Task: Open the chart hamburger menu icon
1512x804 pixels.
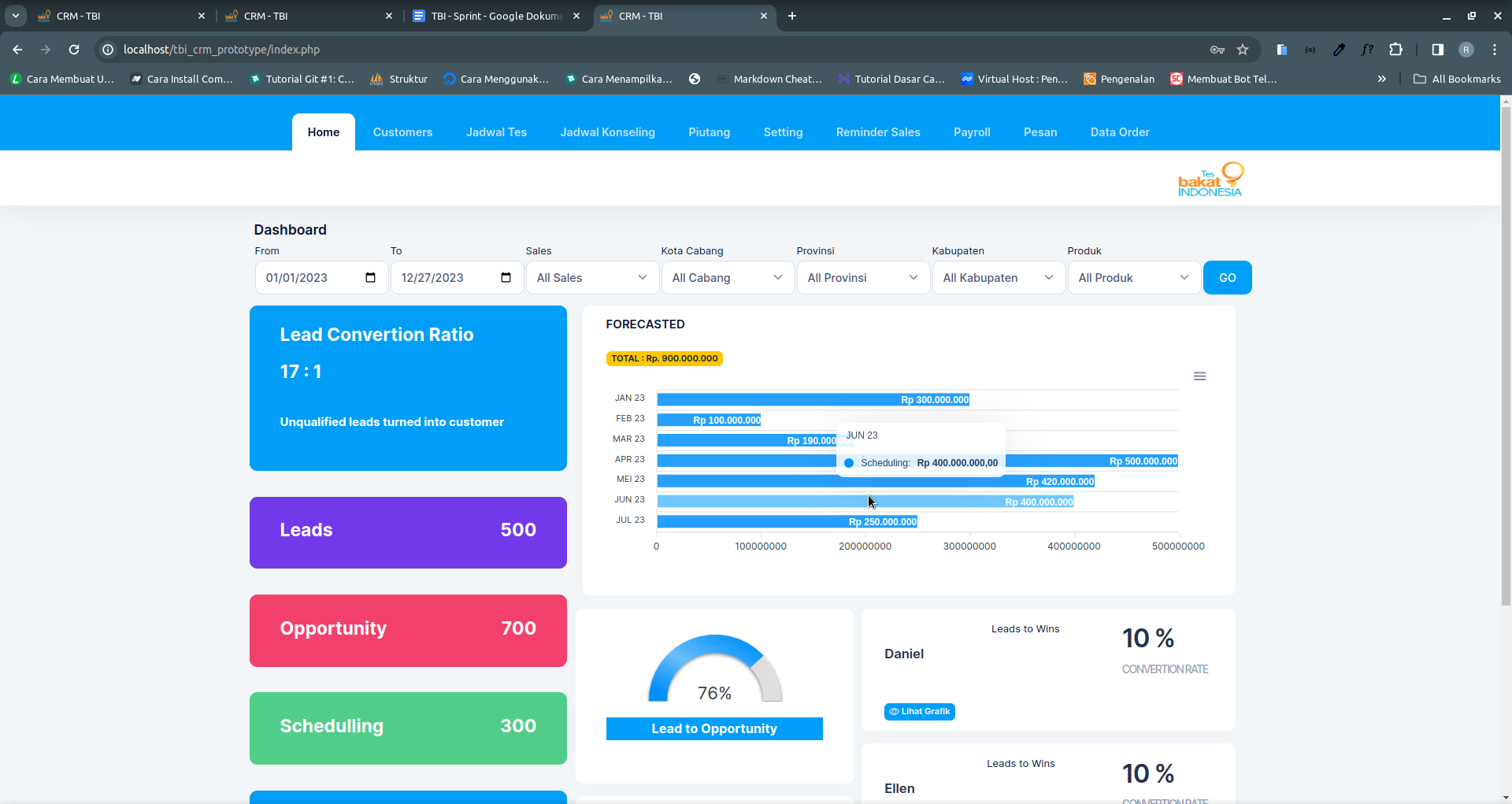Action: pyautogui.click(x=1199, y=376)
